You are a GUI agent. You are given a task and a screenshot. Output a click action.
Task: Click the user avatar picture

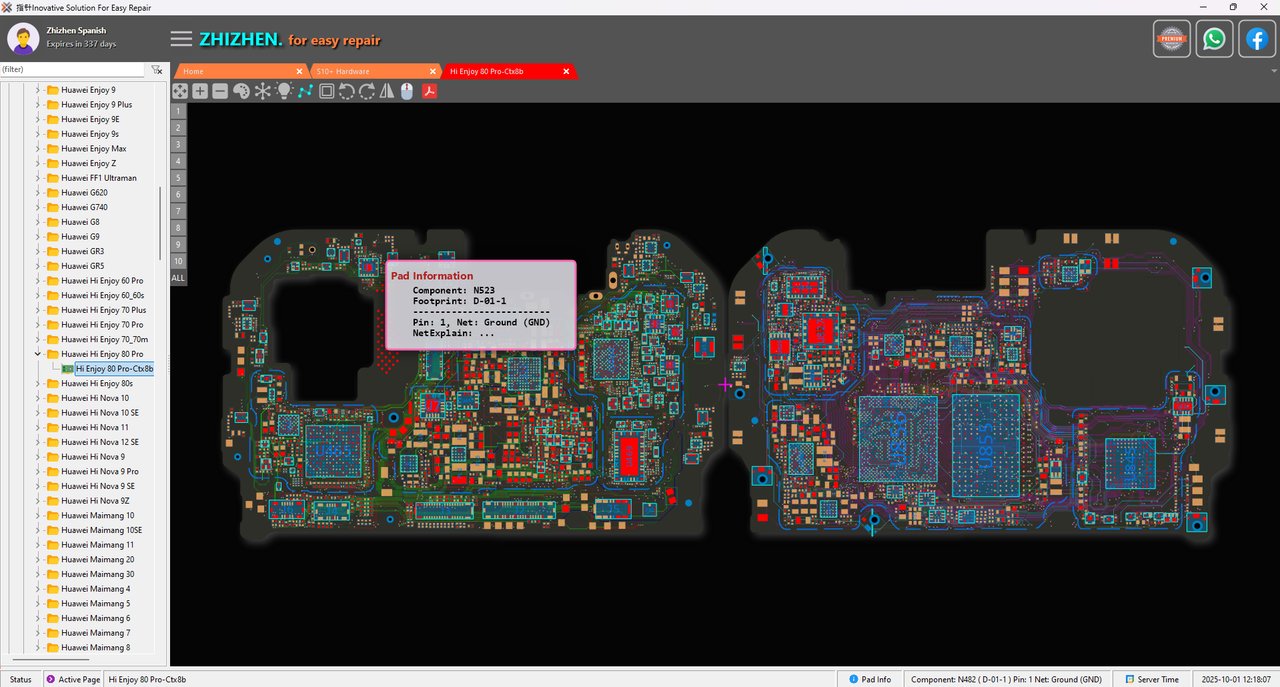(x=23, y=38)
